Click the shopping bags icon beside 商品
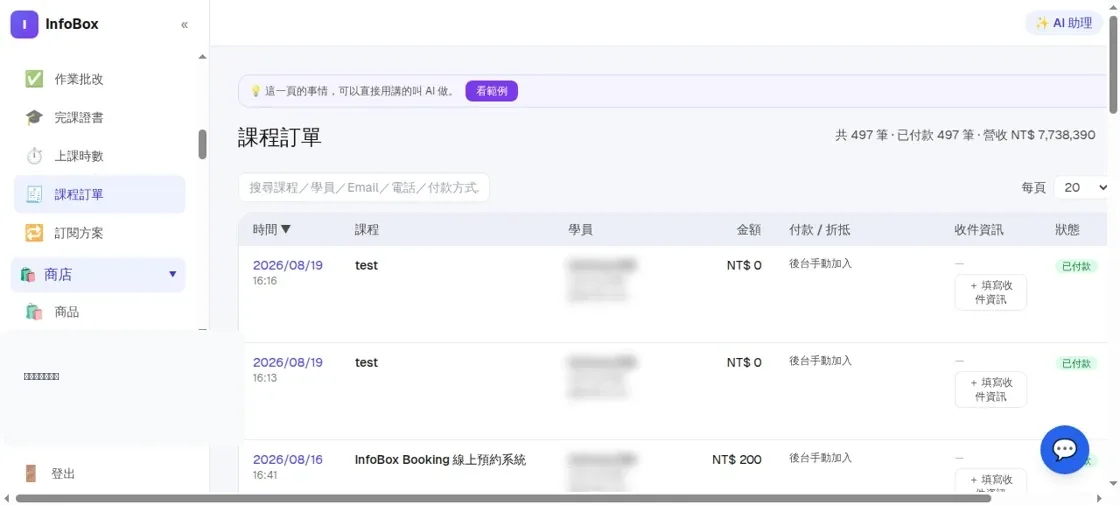 34,312
